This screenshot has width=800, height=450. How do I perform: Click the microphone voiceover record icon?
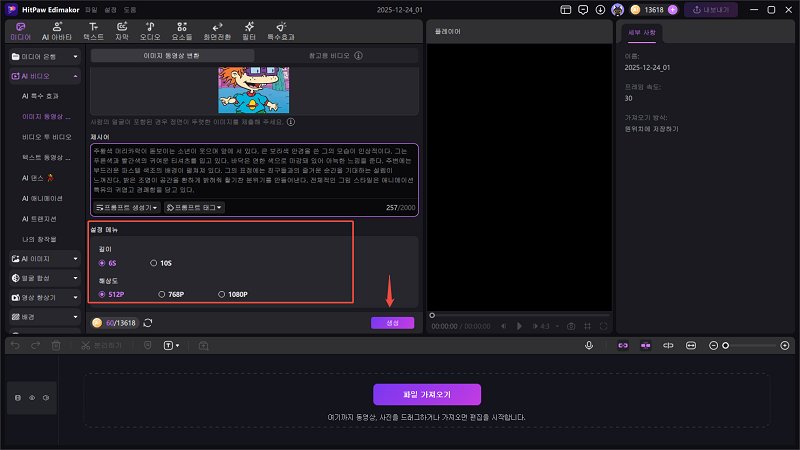(x=589, y=345)
